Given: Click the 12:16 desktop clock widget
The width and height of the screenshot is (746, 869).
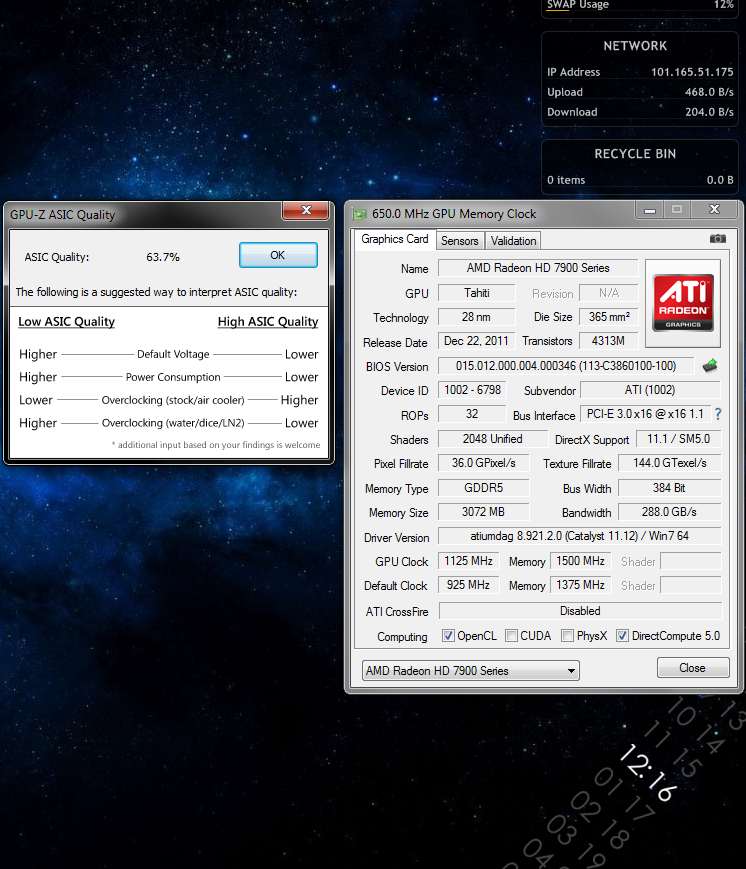Looking at the screenshot, I should (x=648, y=773).
